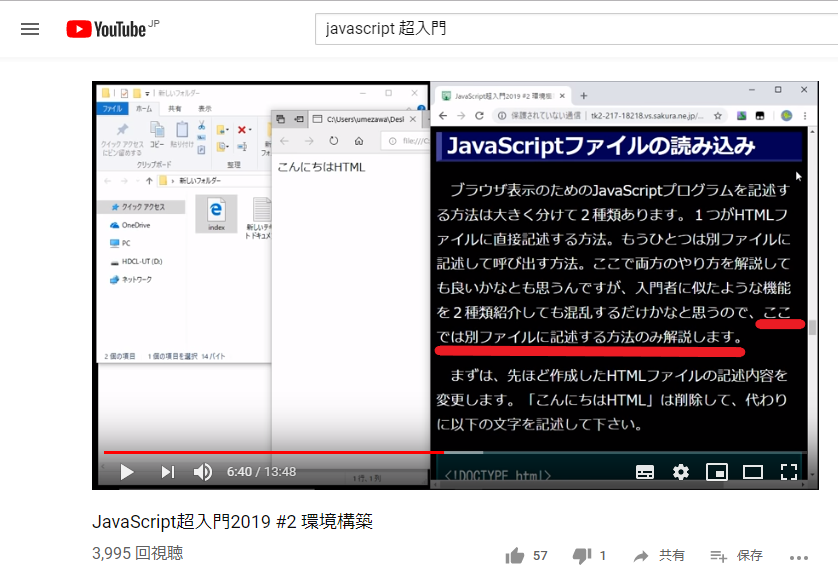Skip to the next video
Image resolution: width=838 pixels, height=576 pixels.
[168, 472]
